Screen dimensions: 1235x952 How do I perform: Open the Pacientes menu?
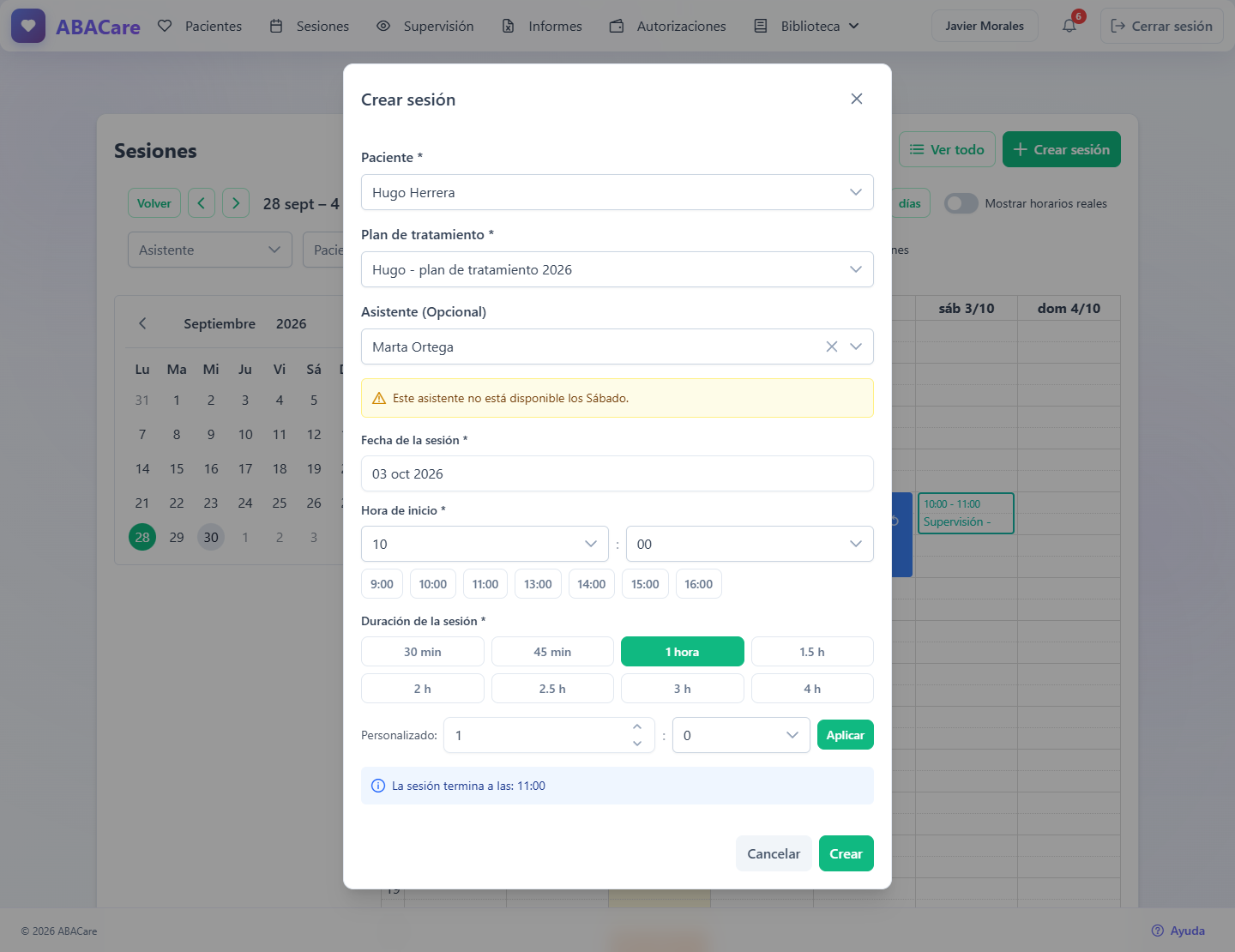200,26
